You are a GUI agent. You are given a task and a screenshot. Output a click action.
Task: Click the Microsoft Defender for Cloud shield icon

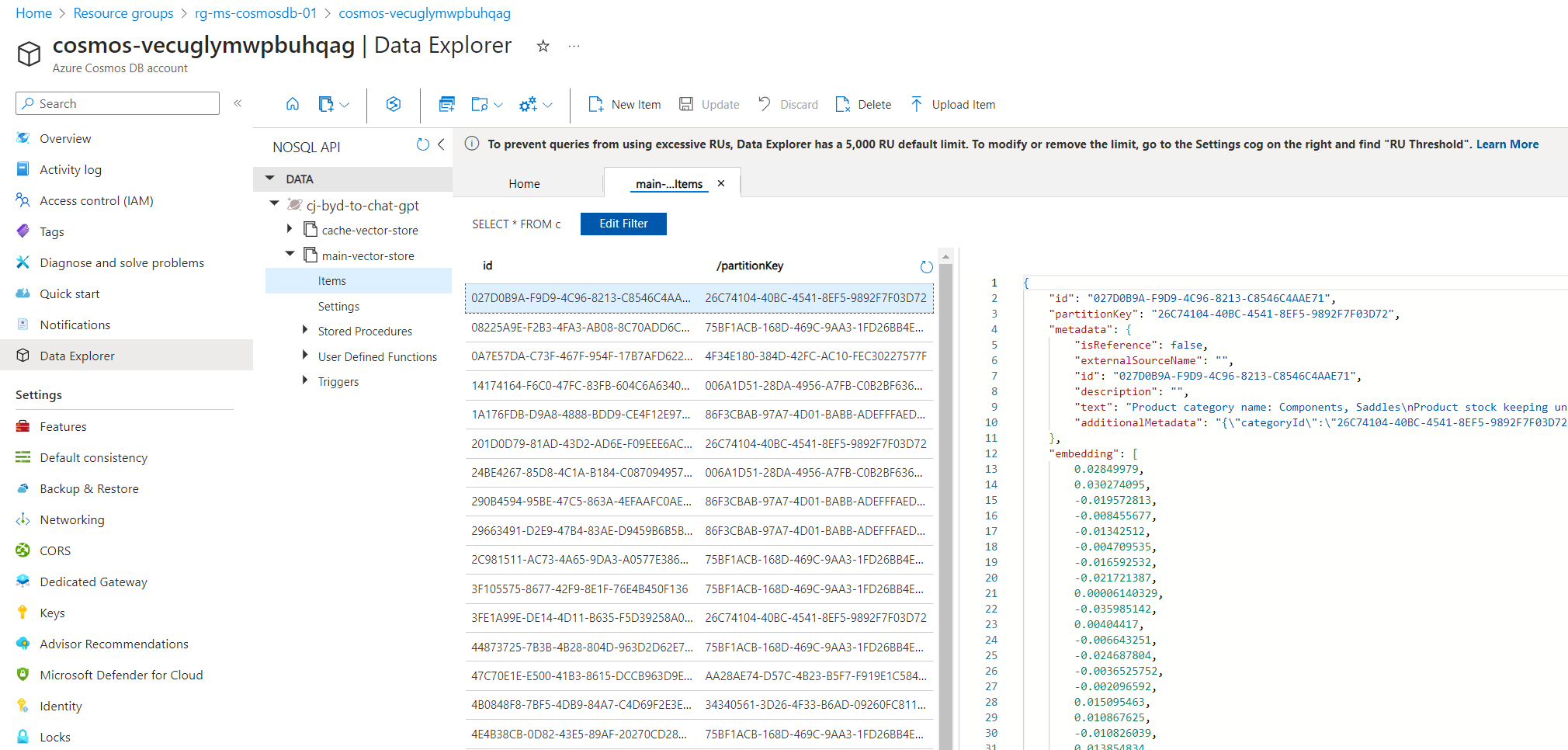(23, 675)
